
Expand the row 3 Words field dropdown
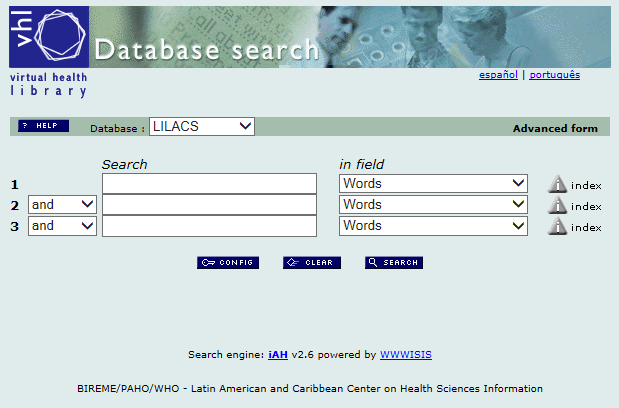coord(433,226)
